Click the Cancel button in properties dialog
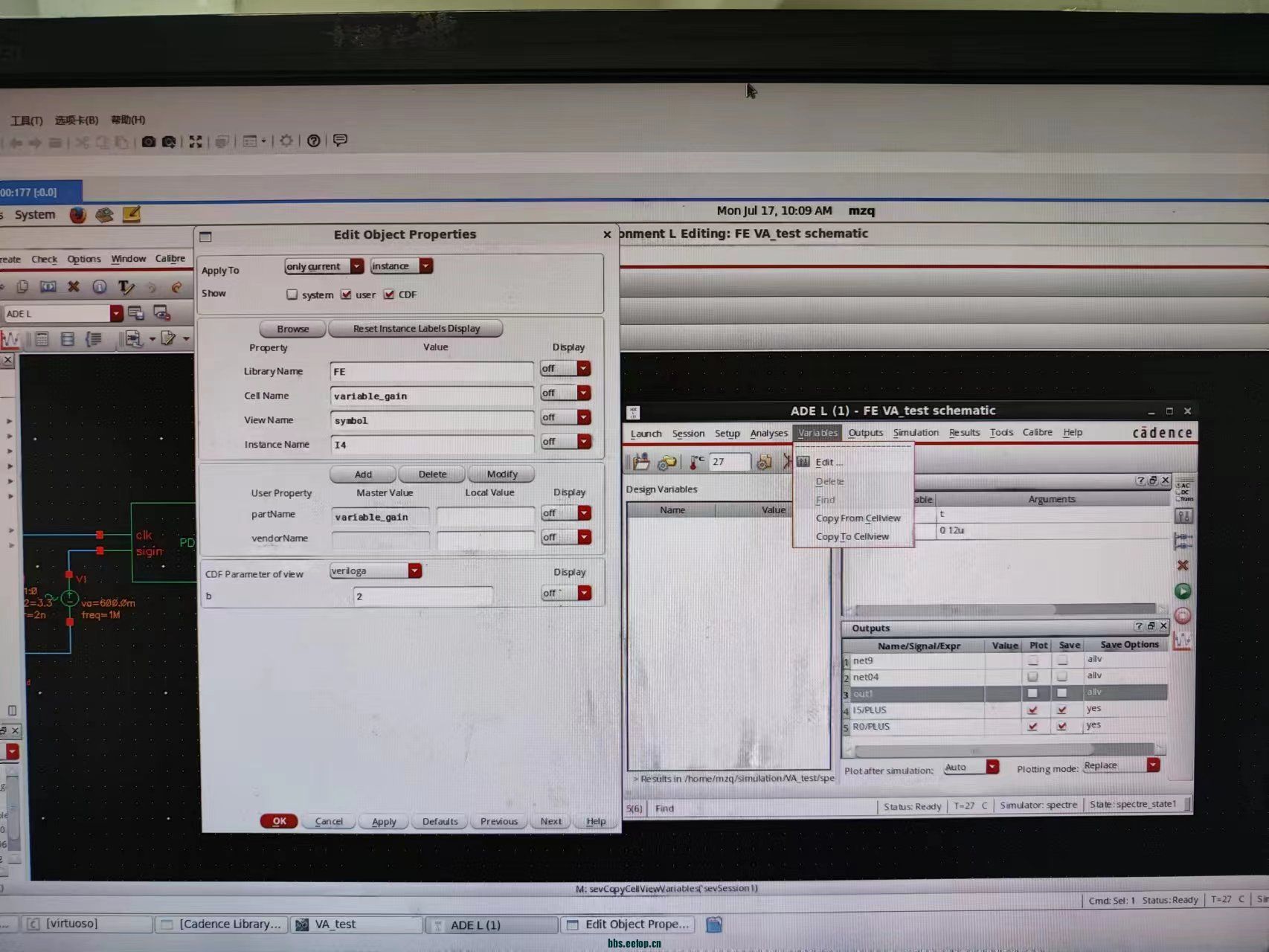The height and width of the screenshot is (952, 1269). pos(329,822)
